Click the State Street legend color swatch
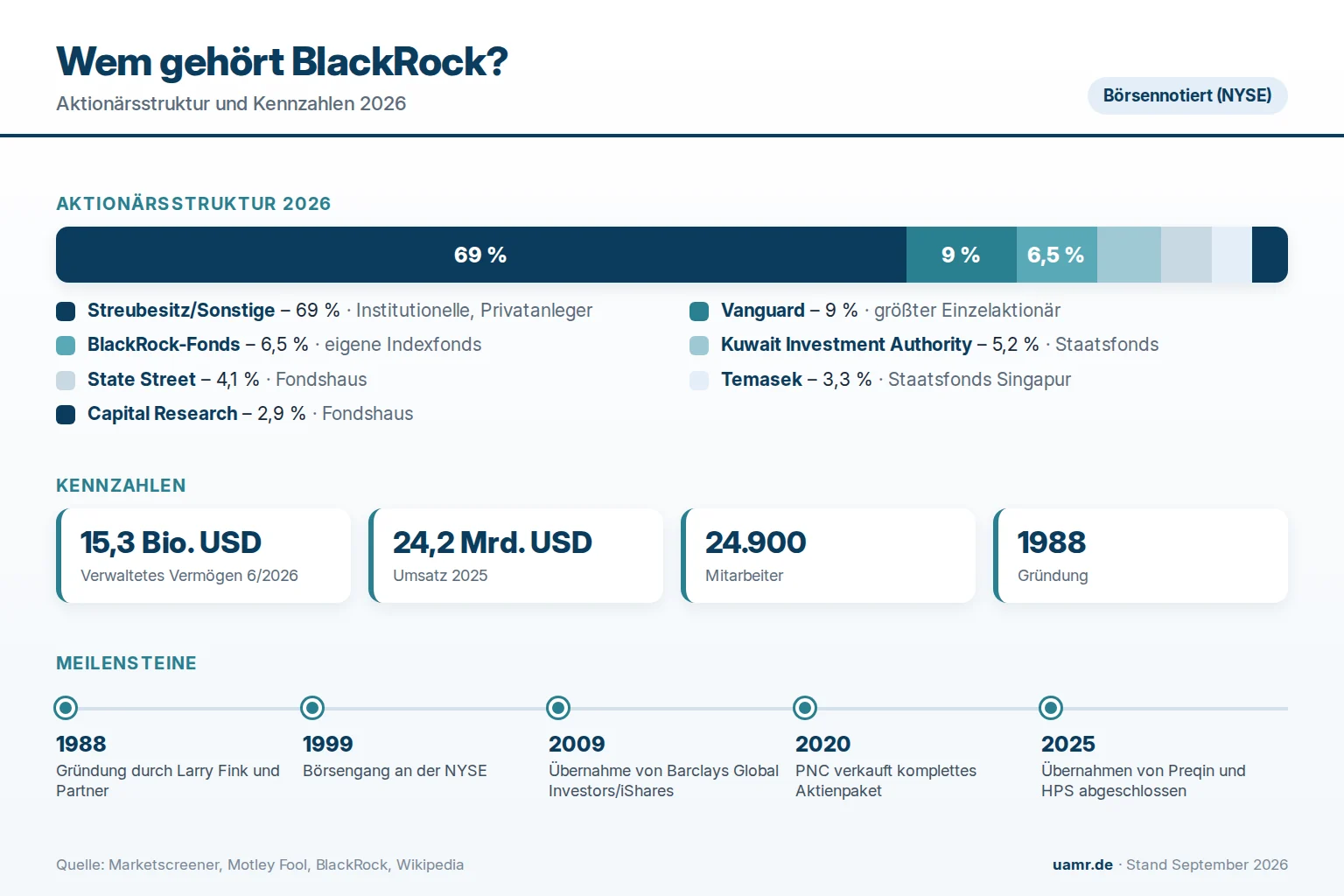 pos(66,380)
